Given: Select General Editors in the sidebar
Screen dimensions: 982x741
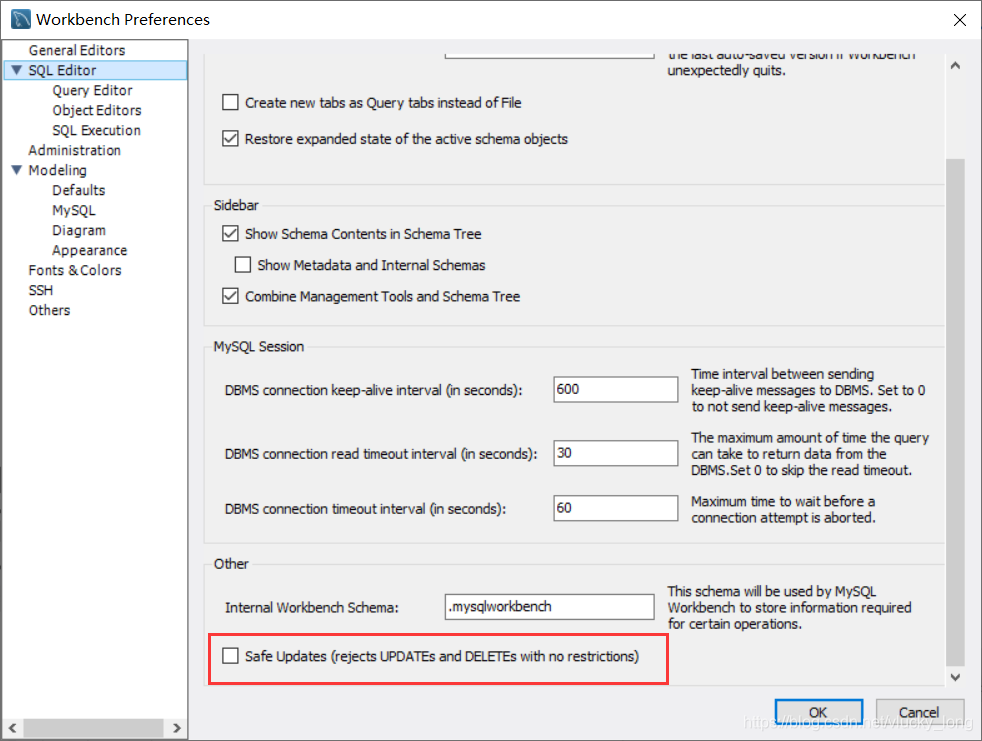Looking at the screenshot, I should point(77,50).
